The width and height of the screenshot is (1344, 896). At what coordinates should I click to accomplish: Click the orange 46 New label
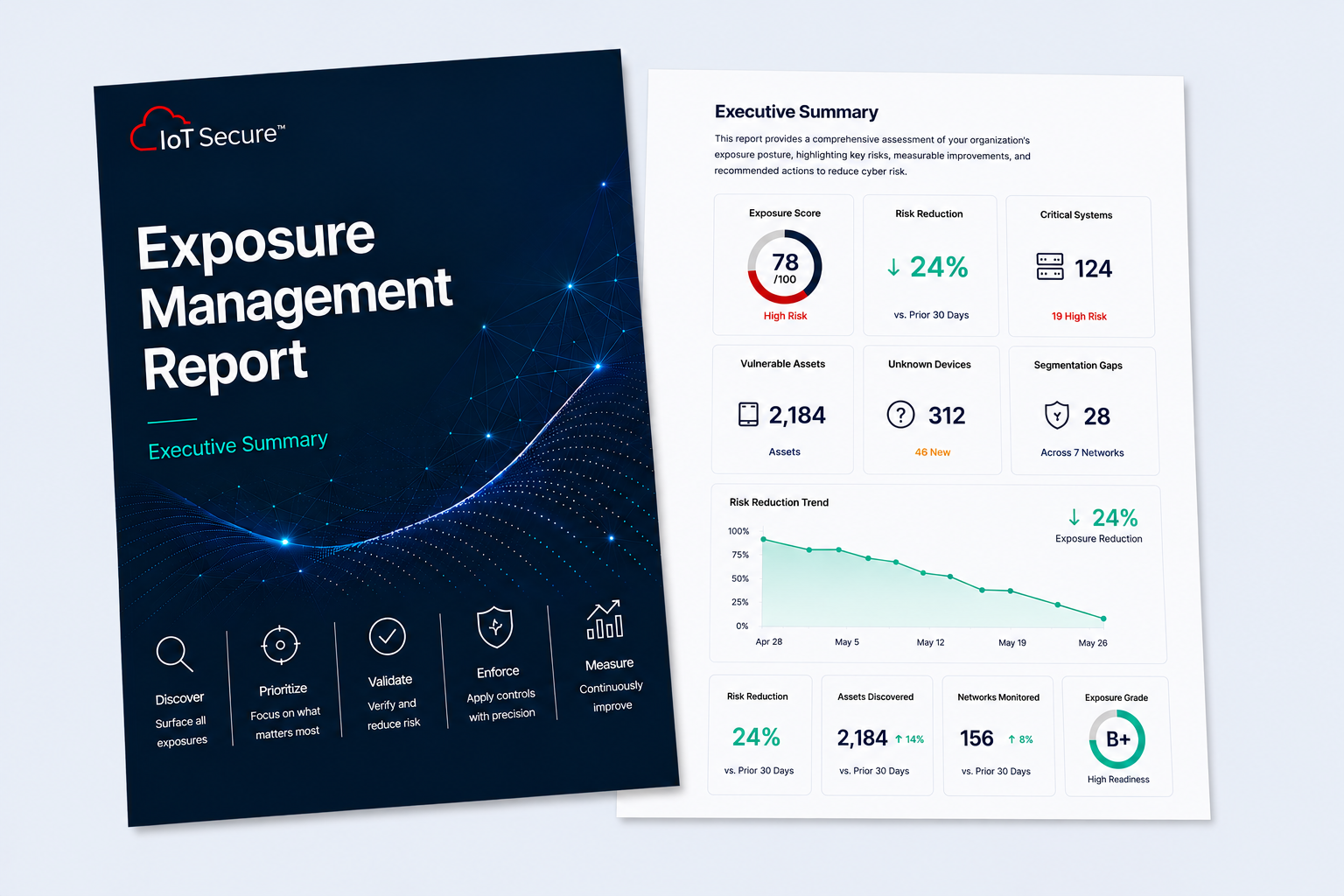(x=933, y=452)
